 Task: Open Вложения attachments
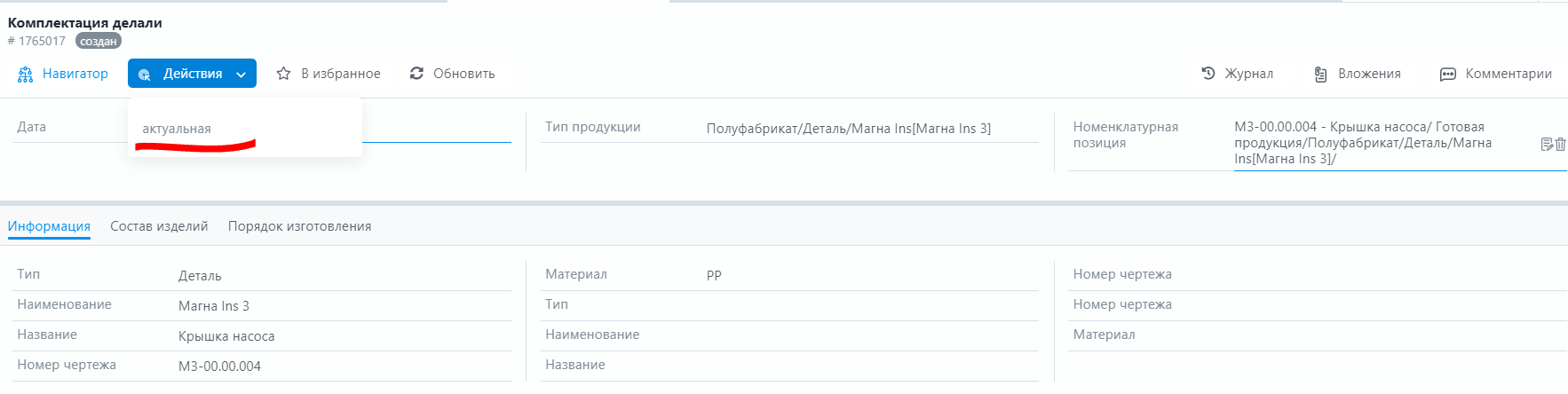pyautogui.click(x=1357, y=74)
